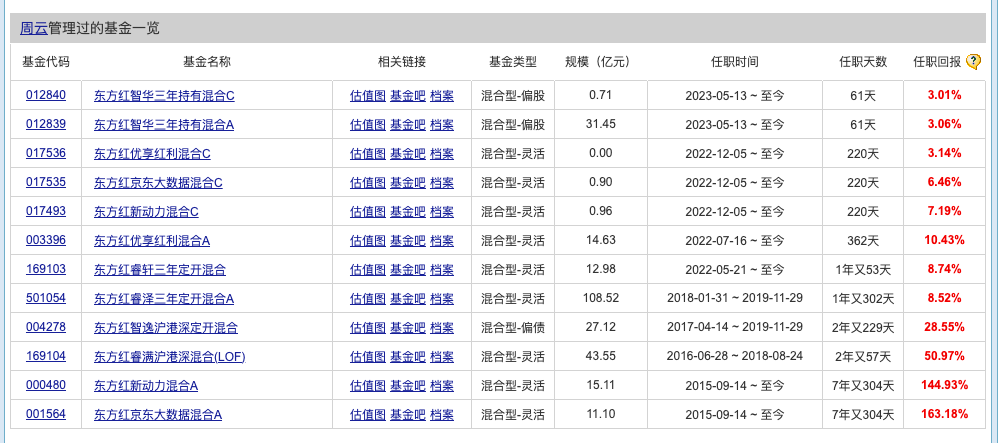Open 基金吧 for 东方红智逸沪港深定开混合
The height and width of the screenshot is (443, 998).
click(x=407, y=328)
